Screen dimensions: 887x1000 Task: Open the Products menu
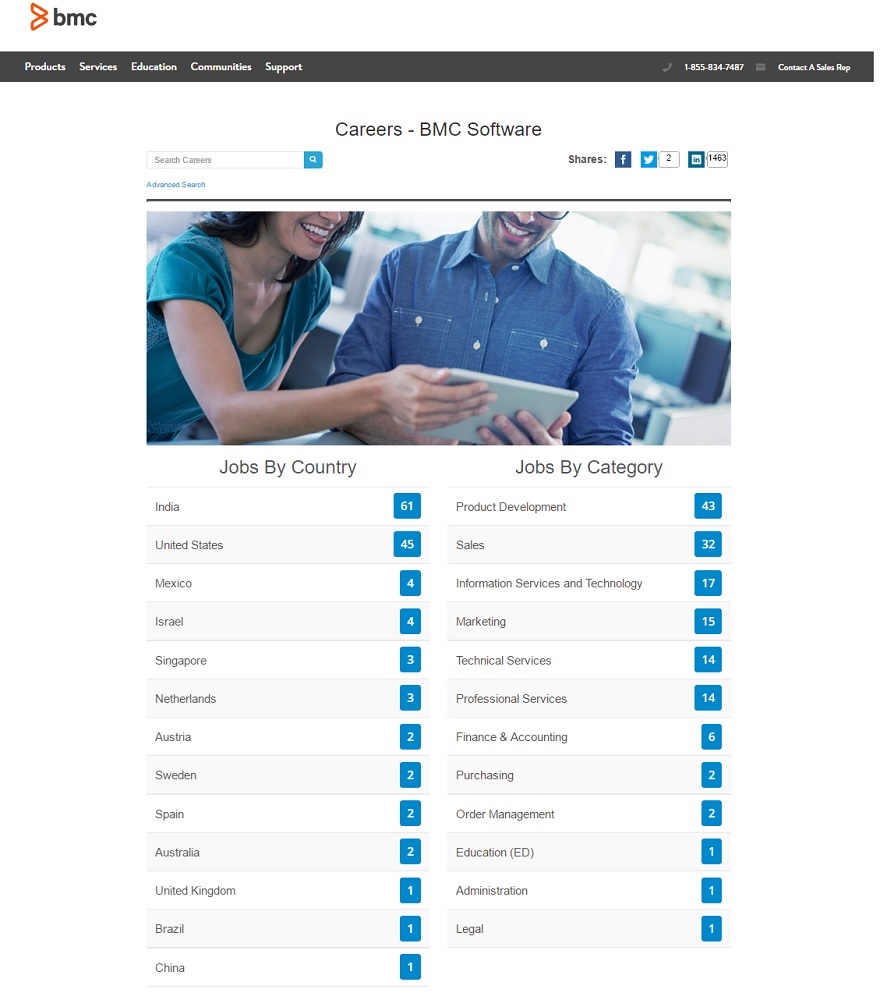[x=45, y=66]
